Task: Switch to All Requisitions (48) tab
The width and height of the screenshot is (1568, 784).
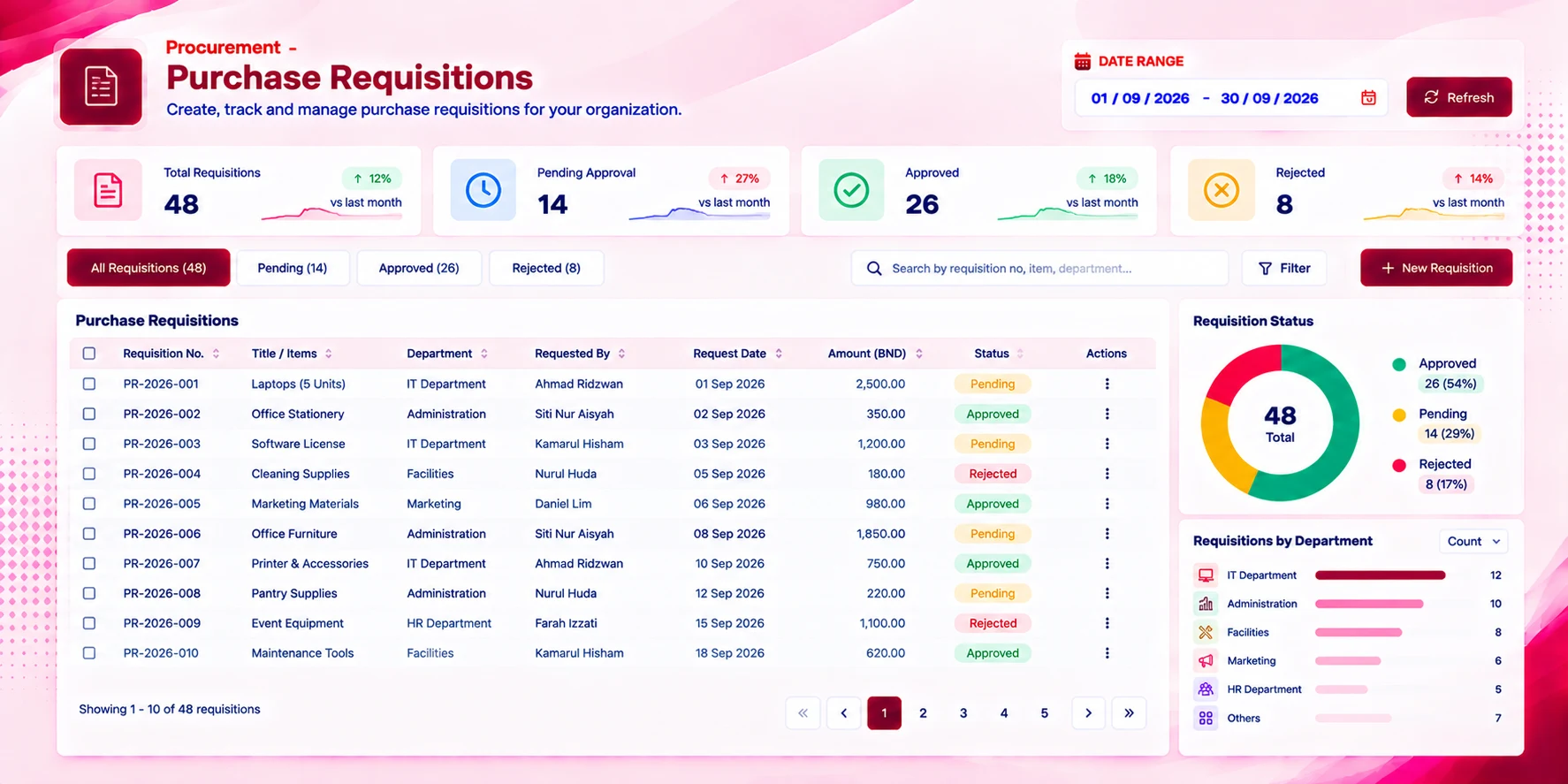Action: [148, 268]
